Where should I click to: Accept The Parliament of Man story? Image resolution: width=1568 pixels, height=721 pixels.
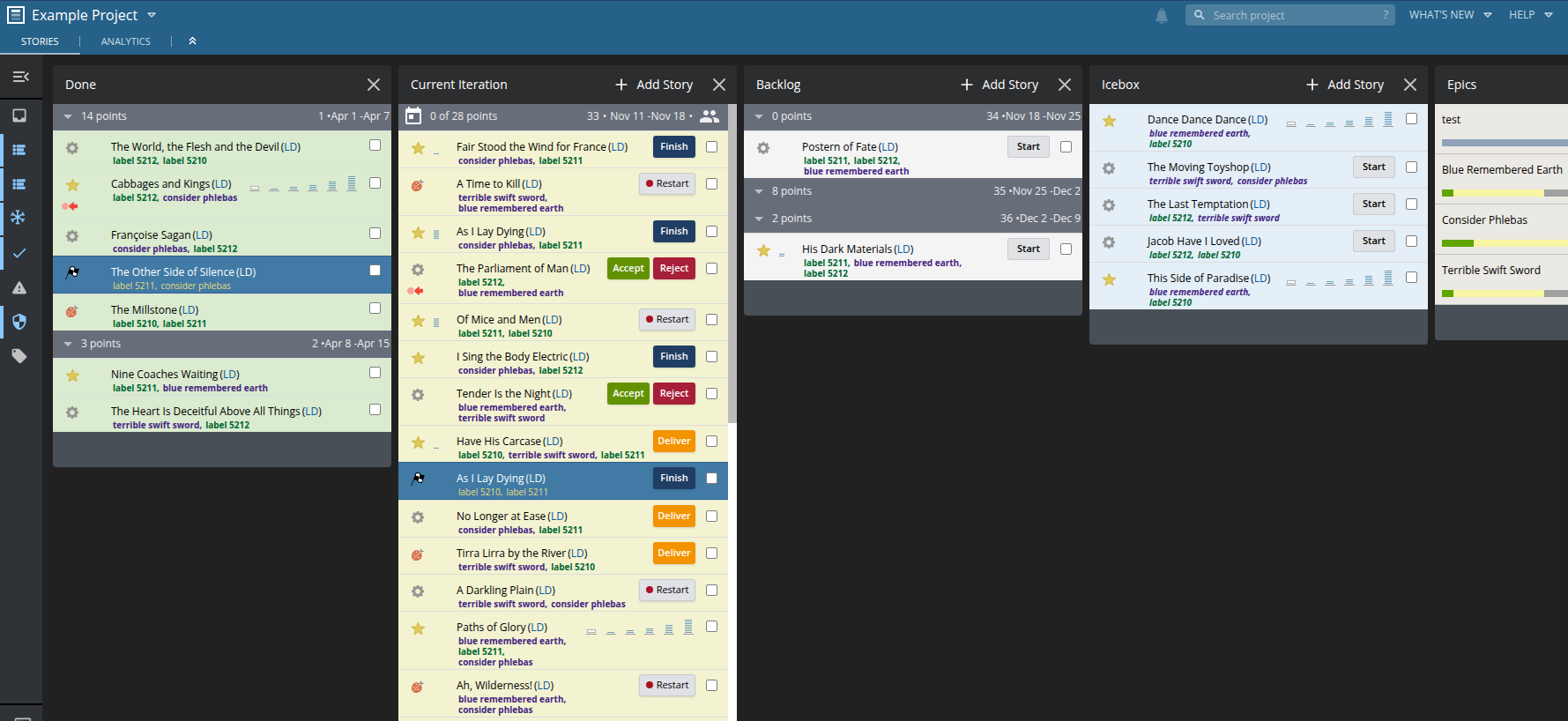[628, 269]
